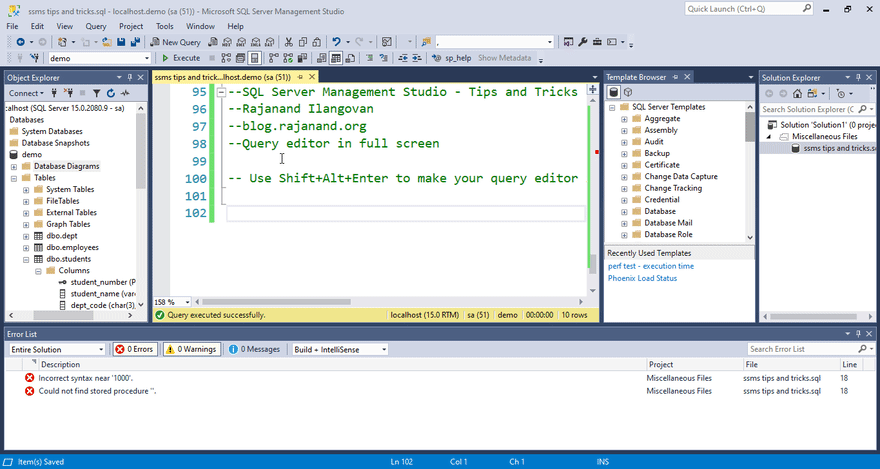This screenshot has height=469, width=880.
Task: Toggle Results to Text output mode
Action: tap(322, 58)
